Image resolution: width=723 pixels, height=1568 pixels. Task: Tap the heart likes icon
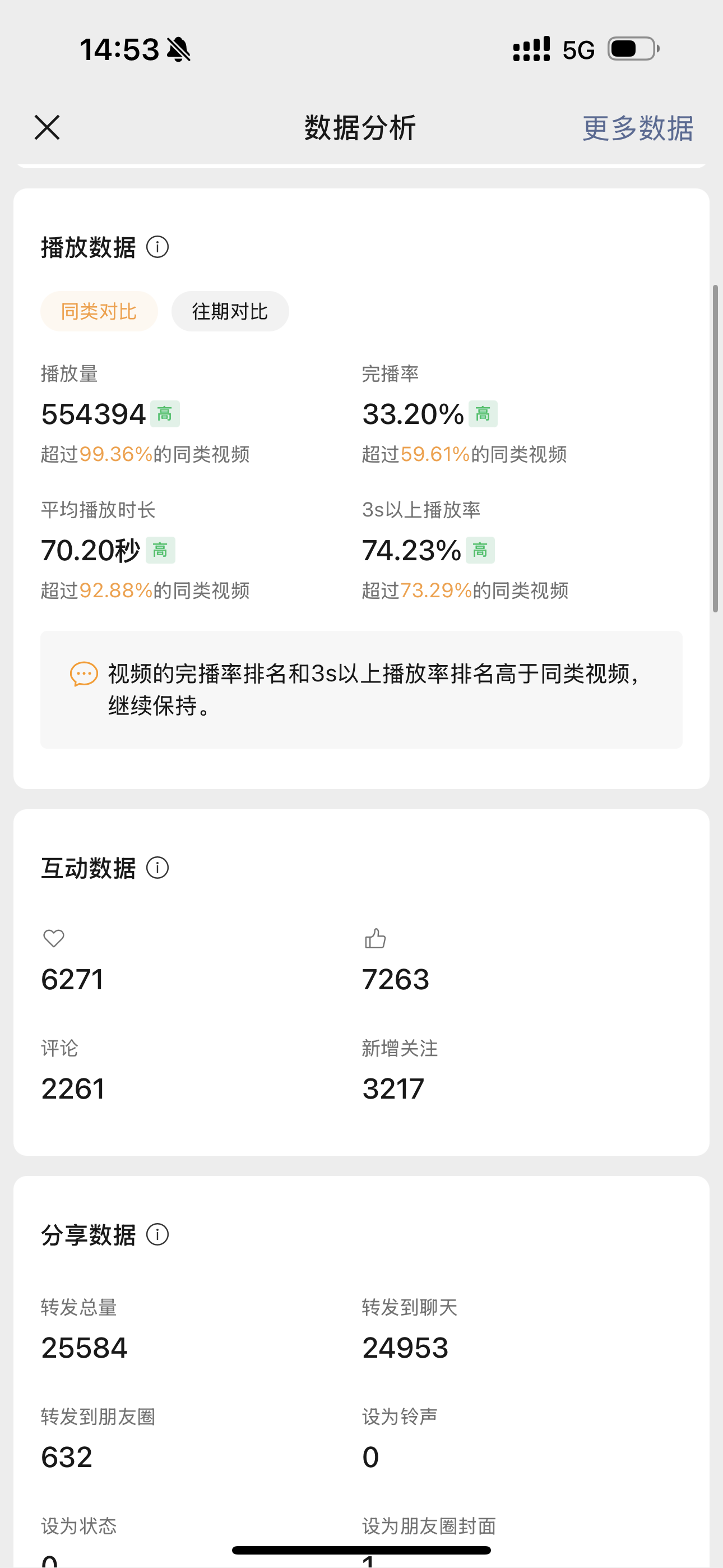[x=54, y=938]
